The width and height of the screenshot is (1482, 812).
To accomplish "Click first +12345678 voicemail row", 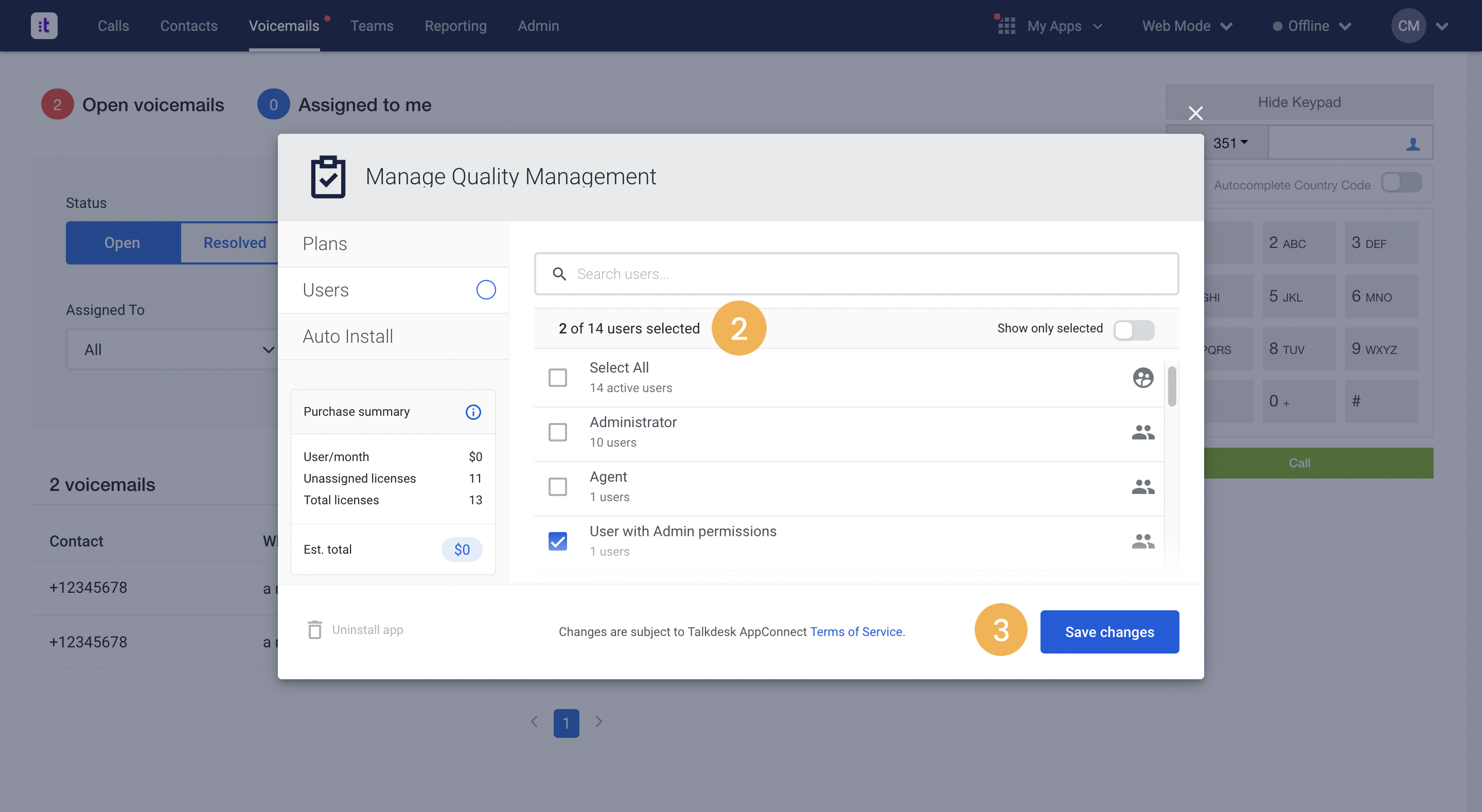I will tap(155, 588).
